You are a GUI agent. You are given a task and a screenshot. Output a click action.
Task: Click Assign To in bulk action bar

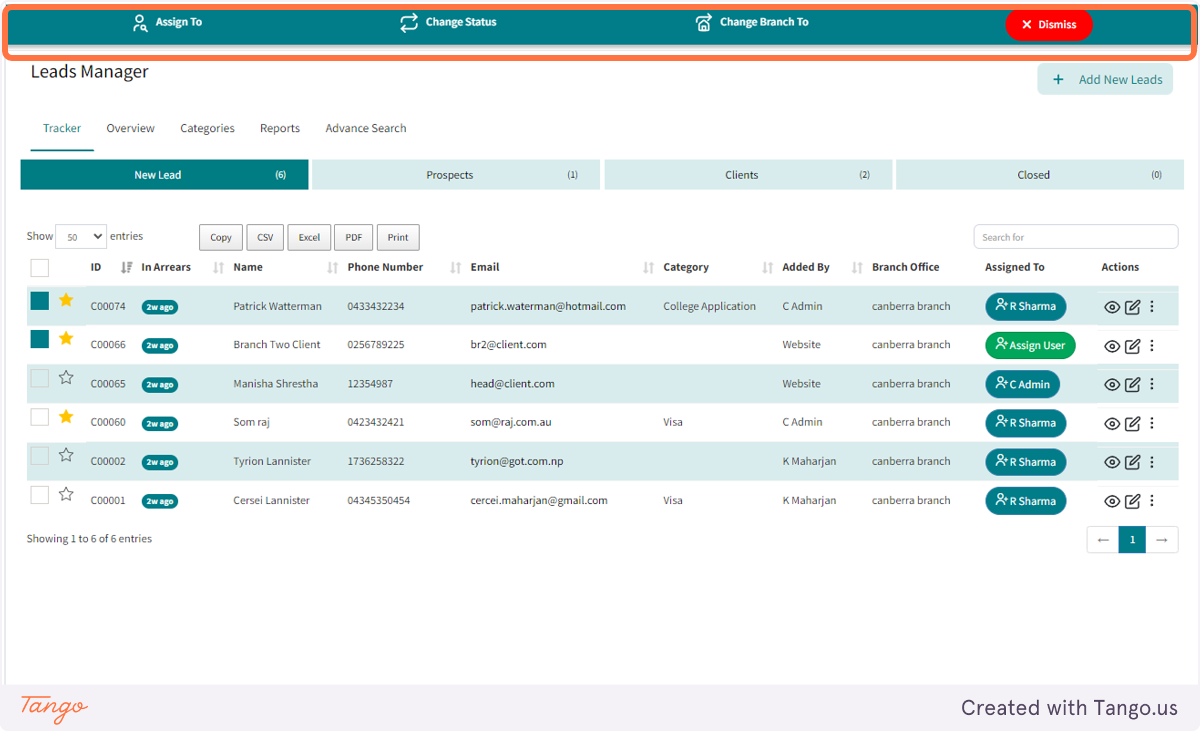tap(167, 22)
